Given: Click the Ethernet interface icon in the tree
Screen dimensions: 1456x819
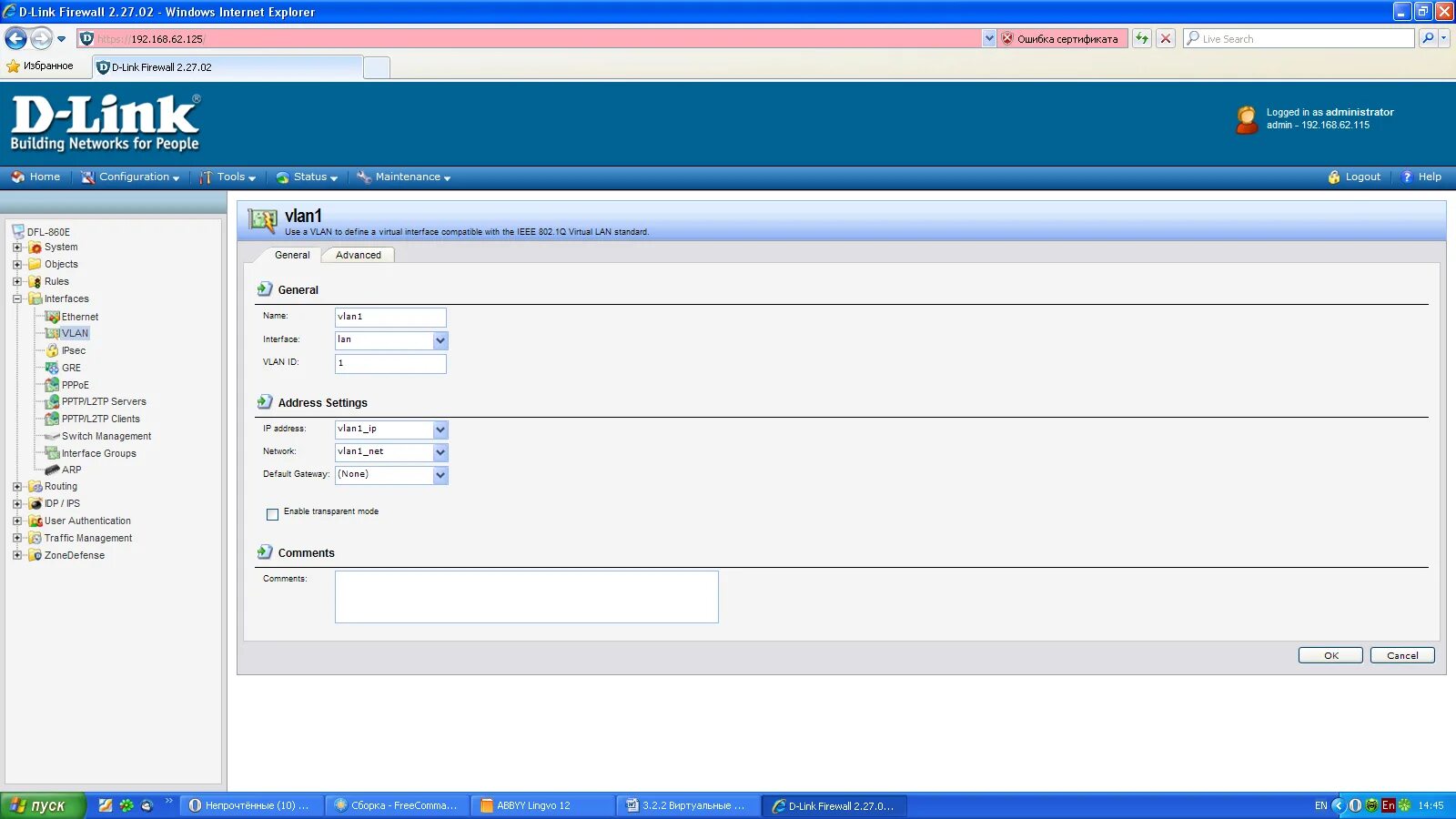Looking at the screenshot, I should pyautogui.click(x=53, y=317).
